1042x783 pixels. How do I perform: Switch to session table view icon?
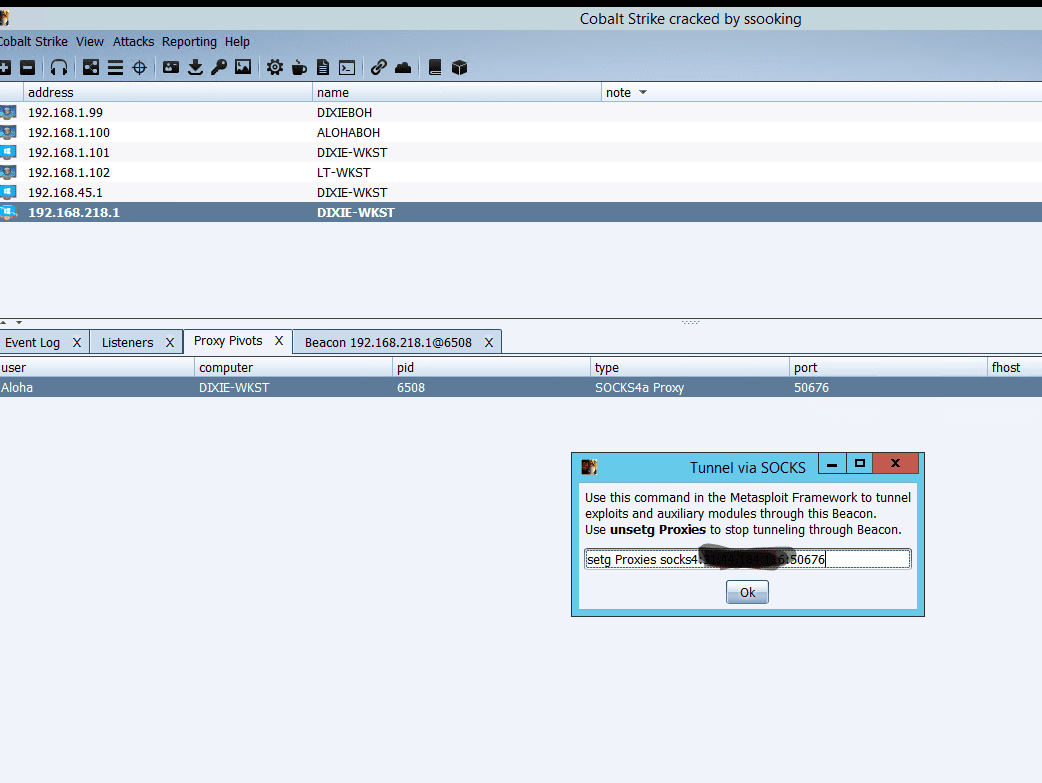pyautogui.click(x=116, y=67)
